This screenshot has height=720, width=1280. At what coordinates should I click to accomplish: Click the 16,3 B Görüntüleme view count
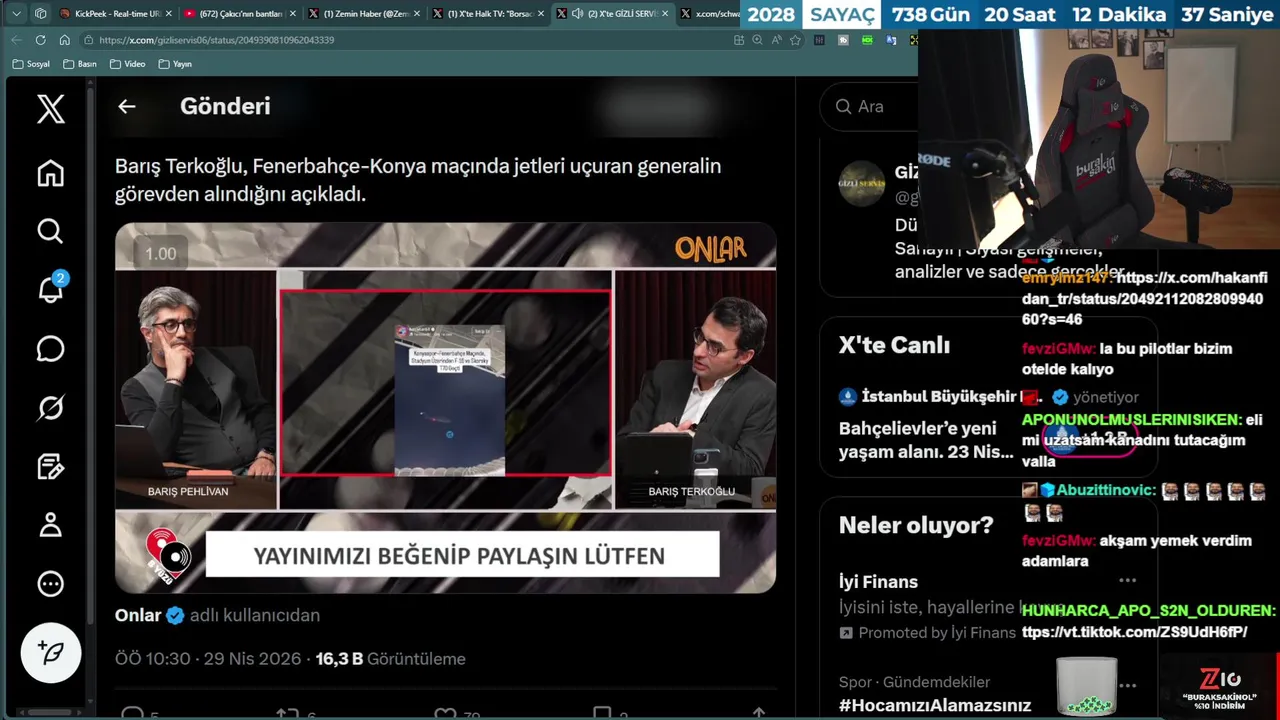pos(390,659)
